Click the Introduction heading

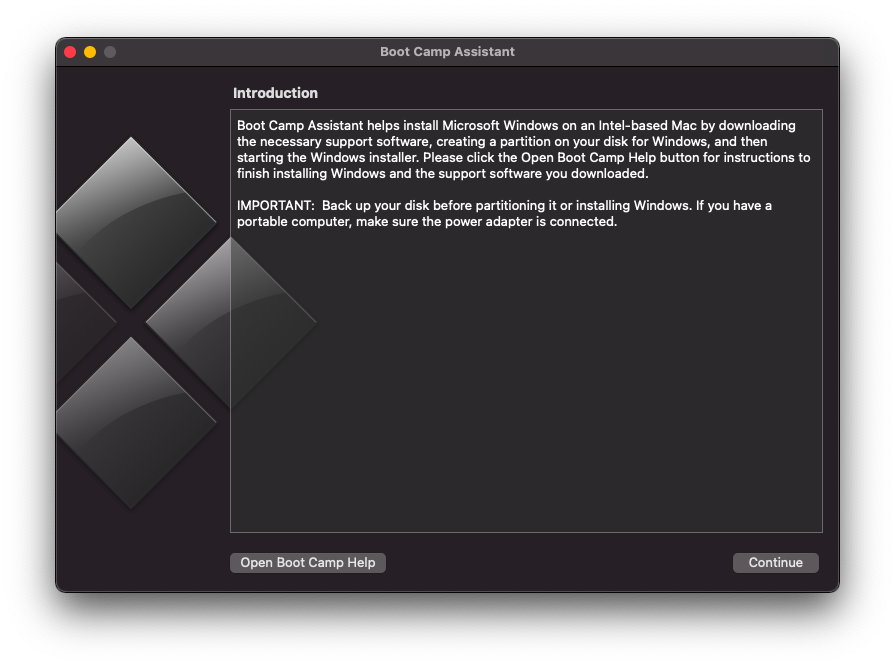point(275,93)
